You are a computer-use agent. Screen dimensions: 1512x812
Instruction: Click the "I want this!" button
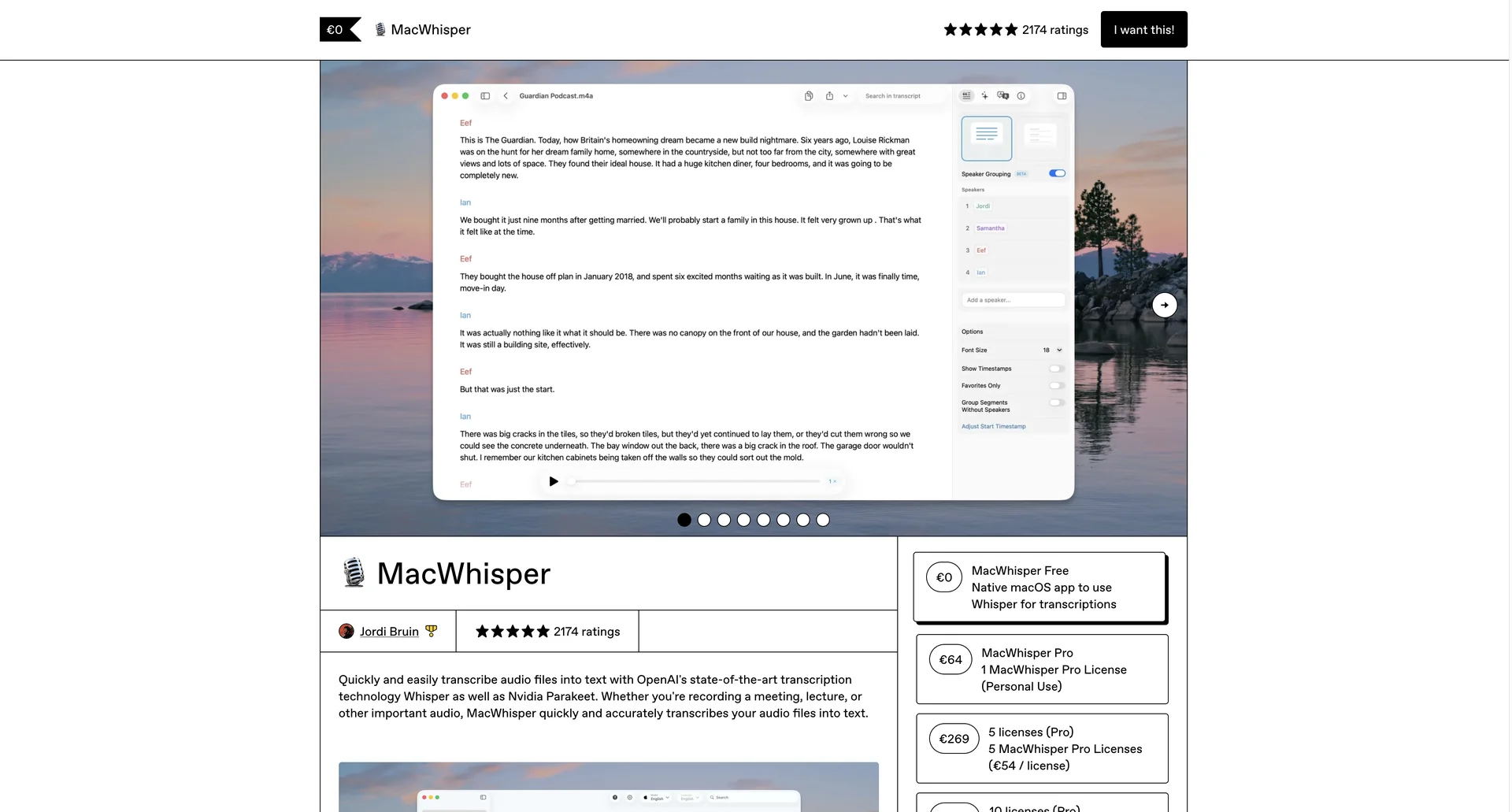coord(1143,29)
